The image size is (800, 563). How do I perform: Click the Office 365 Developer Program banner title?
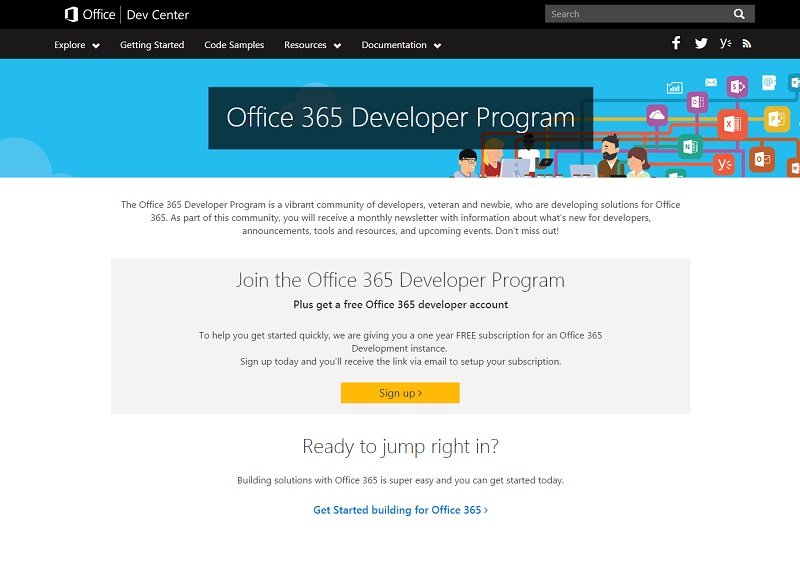(401, 118)
